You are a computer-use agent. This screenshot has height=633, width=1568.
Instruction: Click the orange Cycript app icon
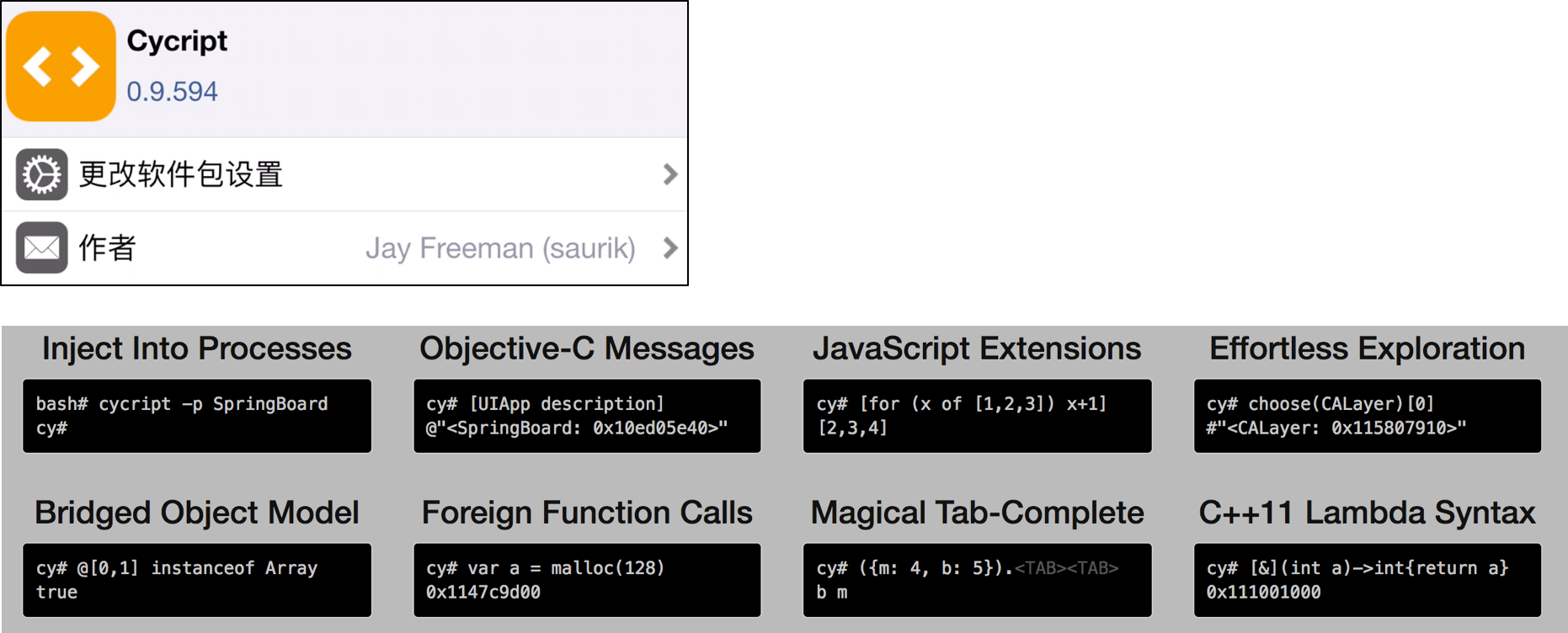[61, 66]
